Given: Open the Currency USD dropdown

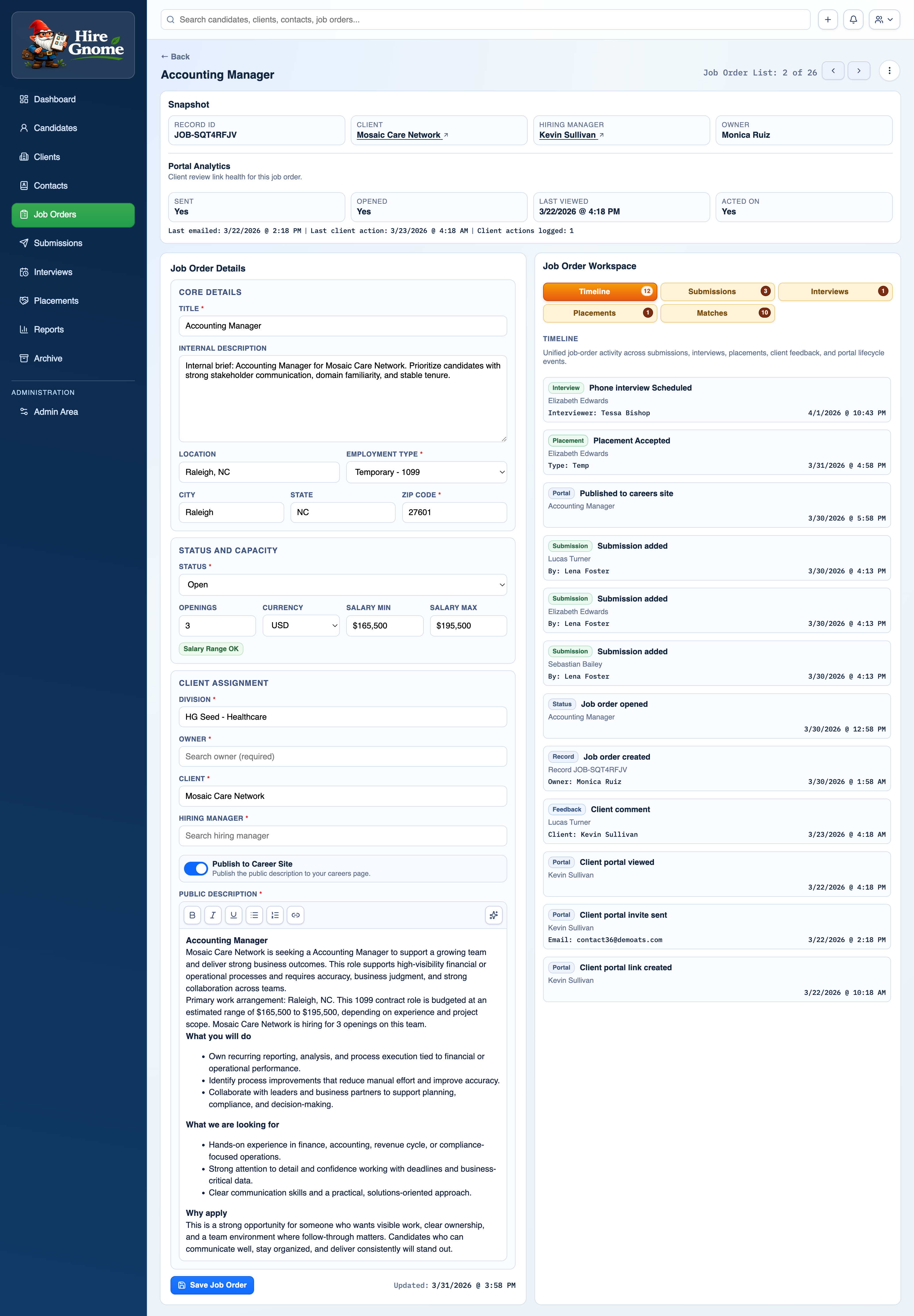Looking at the screenshot, I should click(301, 625).
